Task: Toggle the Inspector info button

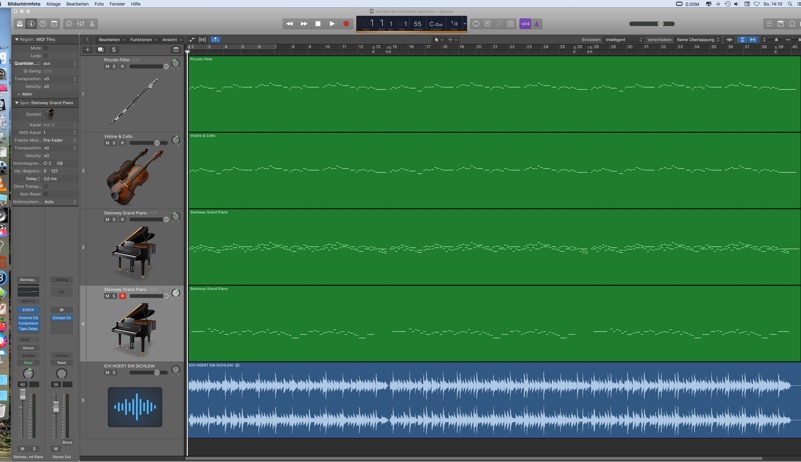Action: 31,24
